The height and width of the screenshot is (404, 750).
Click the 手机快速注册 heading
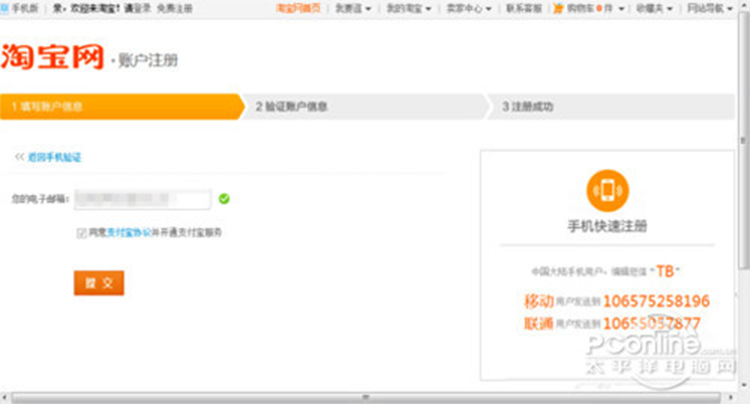[607, 226]
